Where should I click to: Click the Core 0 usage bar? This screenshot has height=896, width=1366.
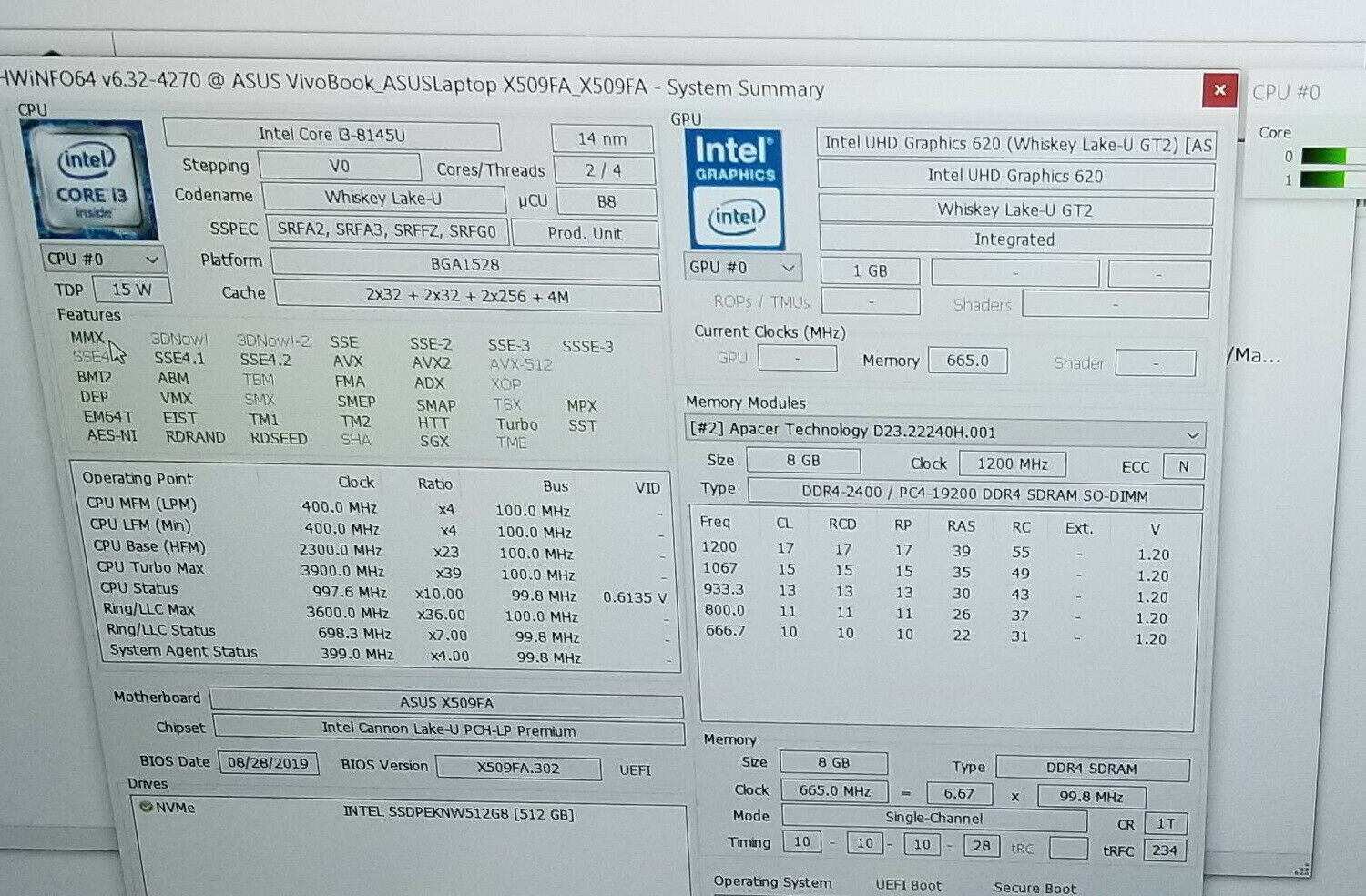coord(1331,157)
